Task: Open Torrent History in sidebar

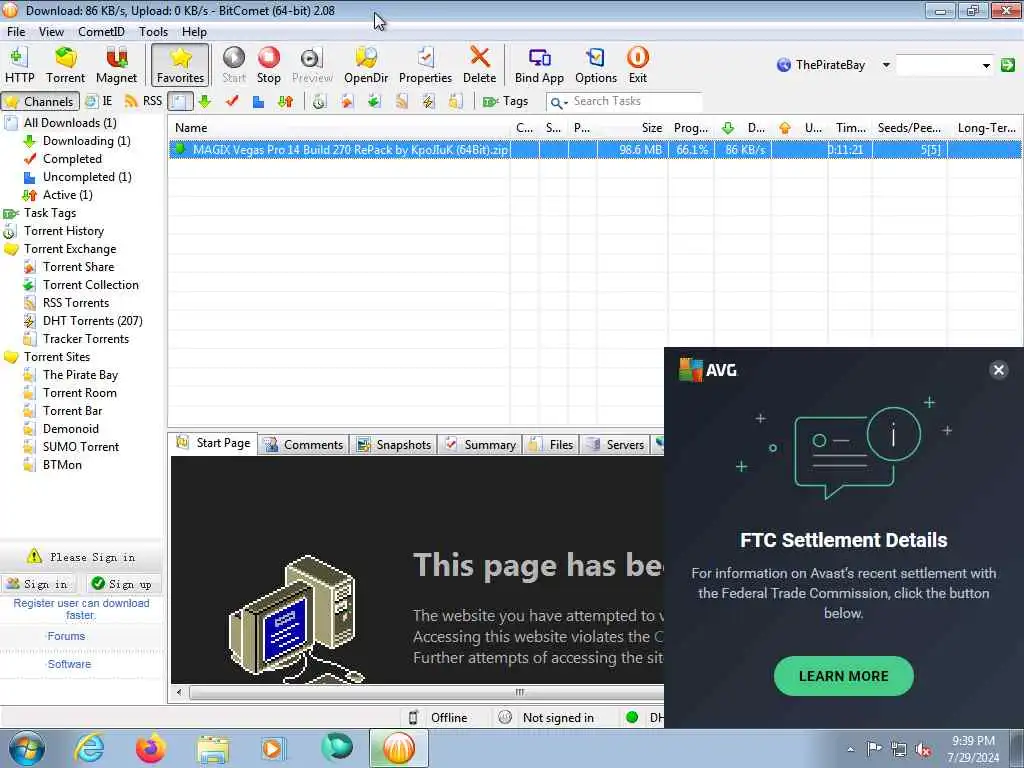Action: [x=63, y=231]
